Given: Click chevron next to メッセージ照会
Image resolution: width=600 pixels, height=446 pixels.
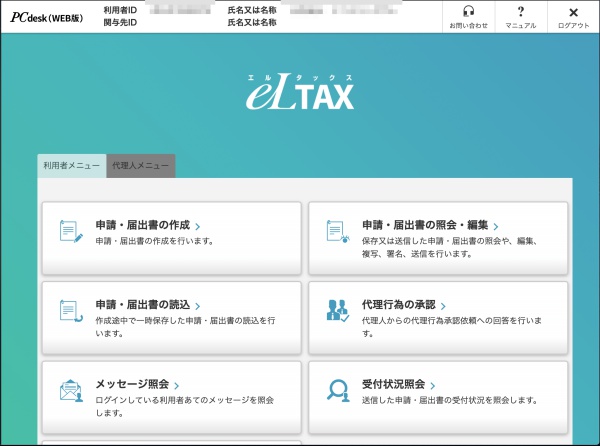Looking at the screenshot, I should pyautogui.click(x=176, y=386).
